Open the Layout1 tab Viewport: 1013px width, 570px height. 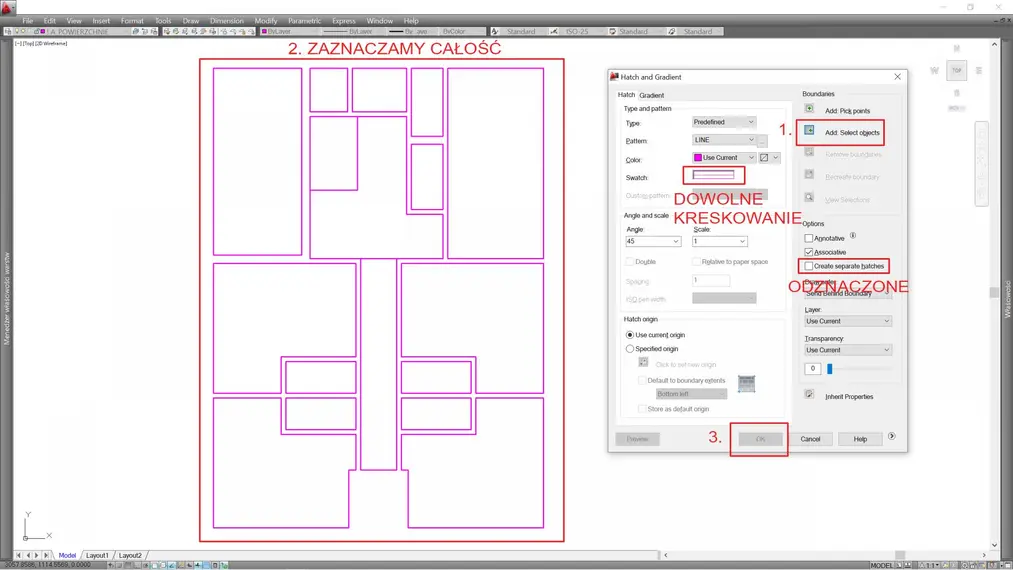[x=97, y=555]
